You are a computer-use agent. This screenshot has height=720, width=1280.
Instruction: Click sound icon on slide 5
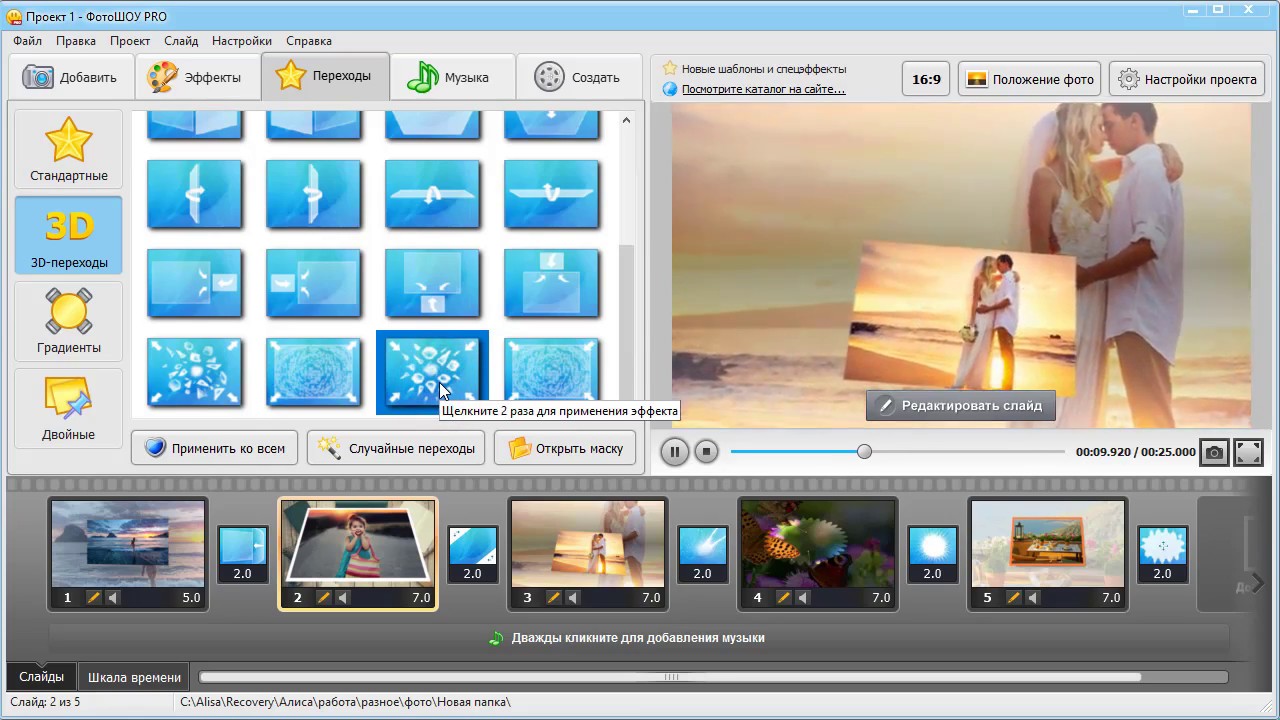[1033, 598]
